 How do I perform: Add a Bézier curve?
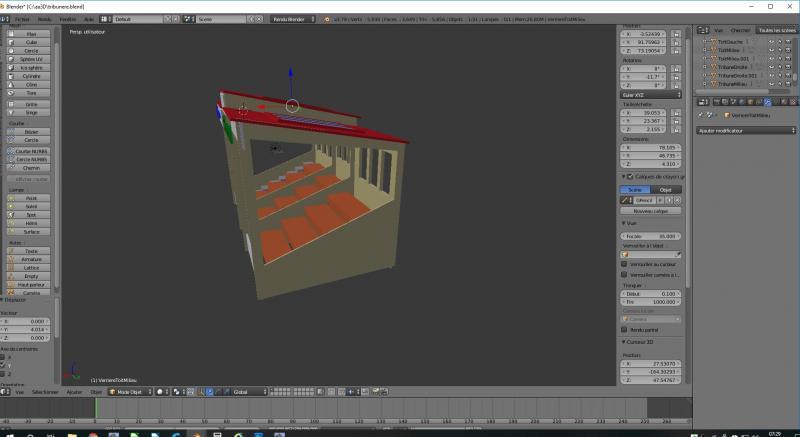tap(31, 131)
